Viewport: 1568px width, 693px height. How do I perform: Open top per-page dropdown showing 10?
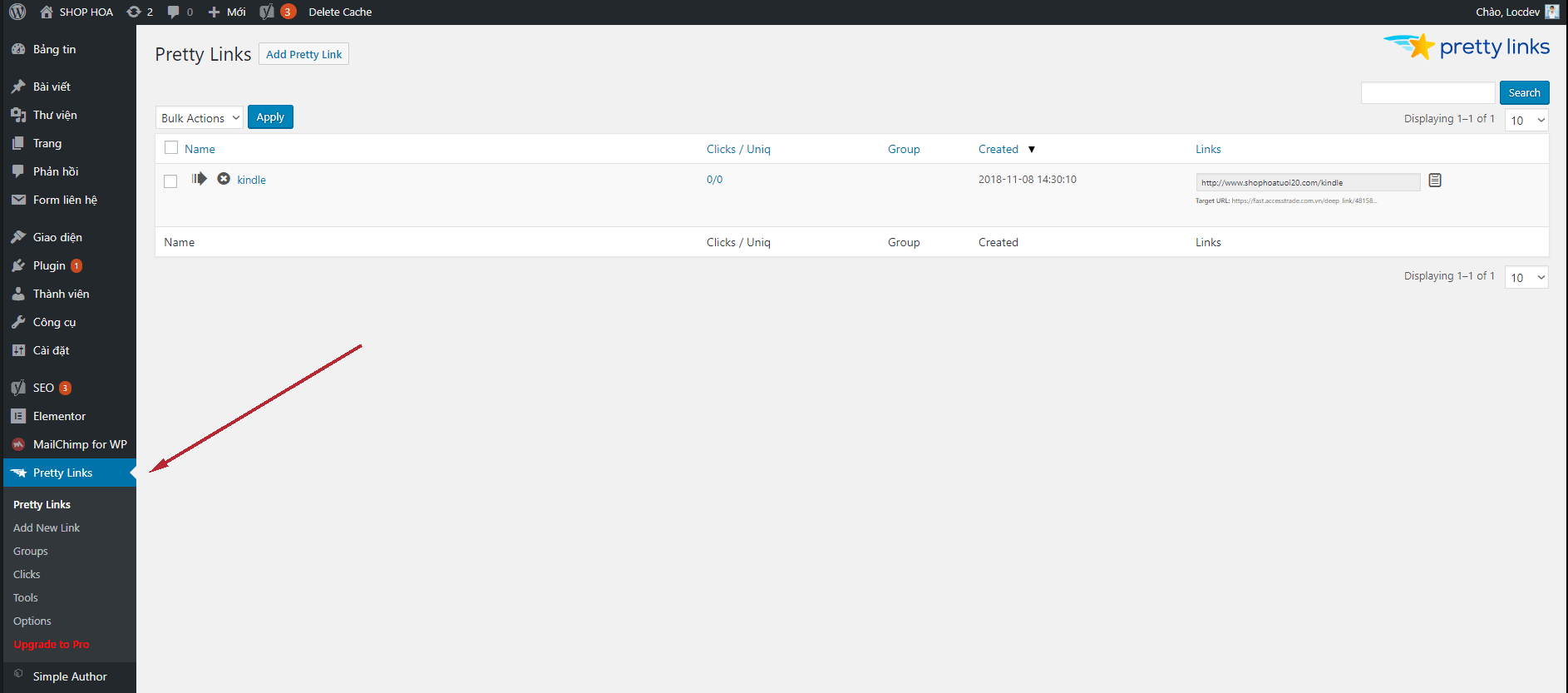pos(1526,120)
